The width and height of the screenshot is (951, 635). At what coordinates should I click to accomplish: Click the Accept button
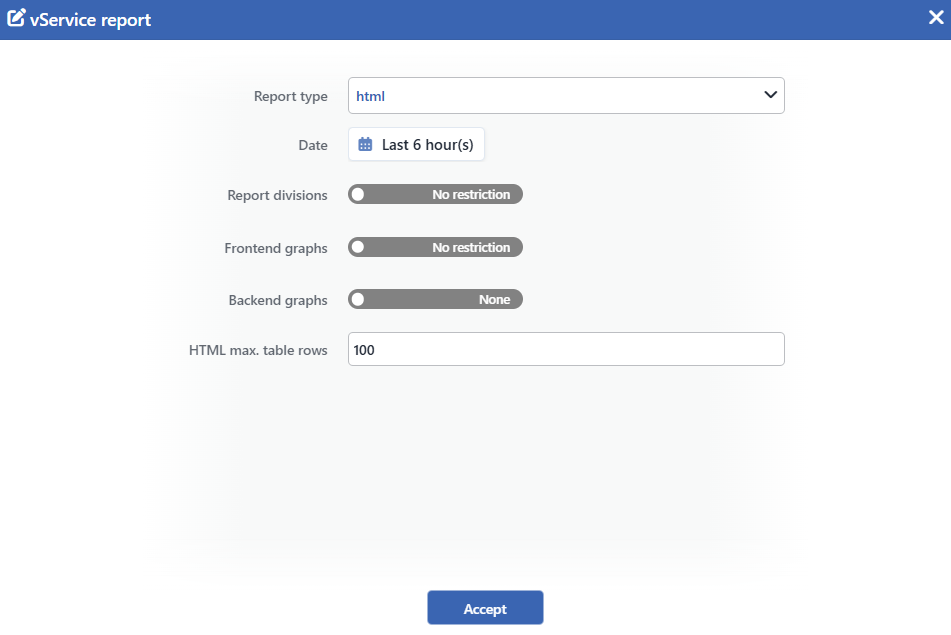coord(485,608)
